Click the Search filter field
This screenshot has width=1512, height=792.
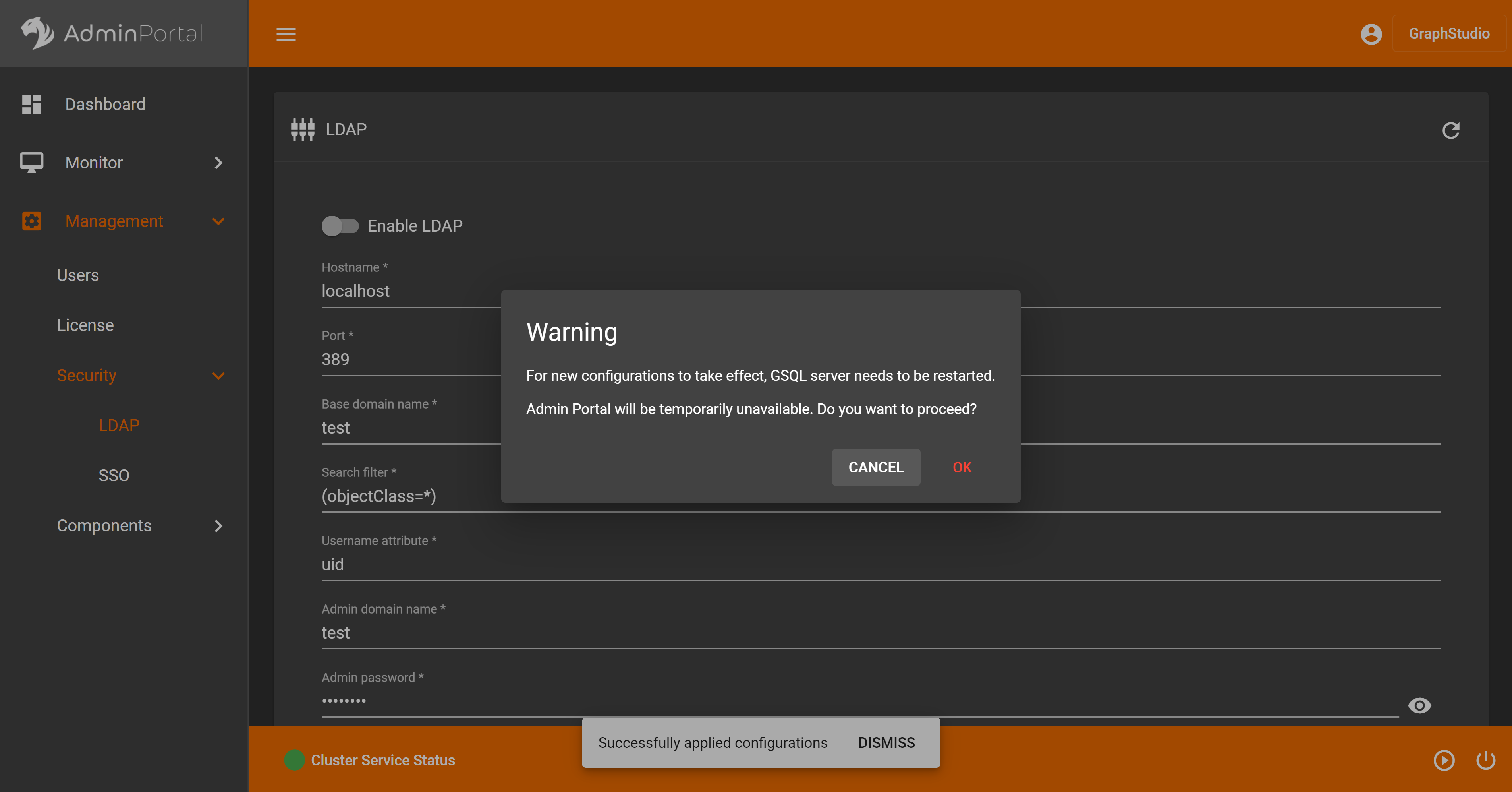[881, 496]
